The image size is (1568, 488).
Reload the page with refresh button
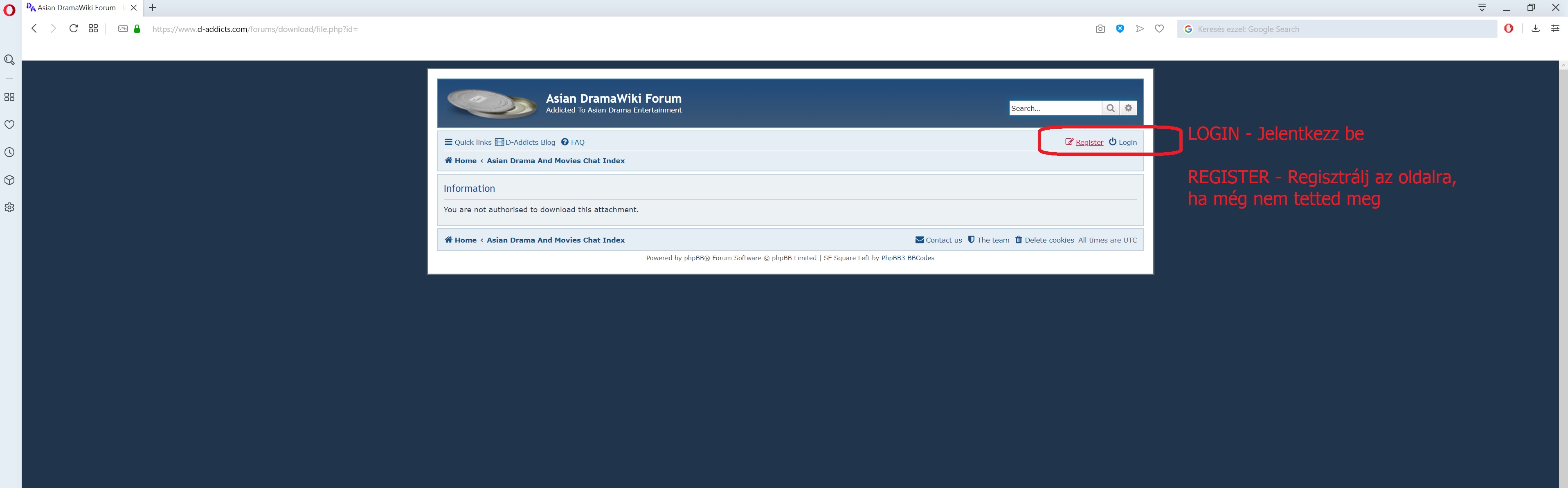coord(73,29)
